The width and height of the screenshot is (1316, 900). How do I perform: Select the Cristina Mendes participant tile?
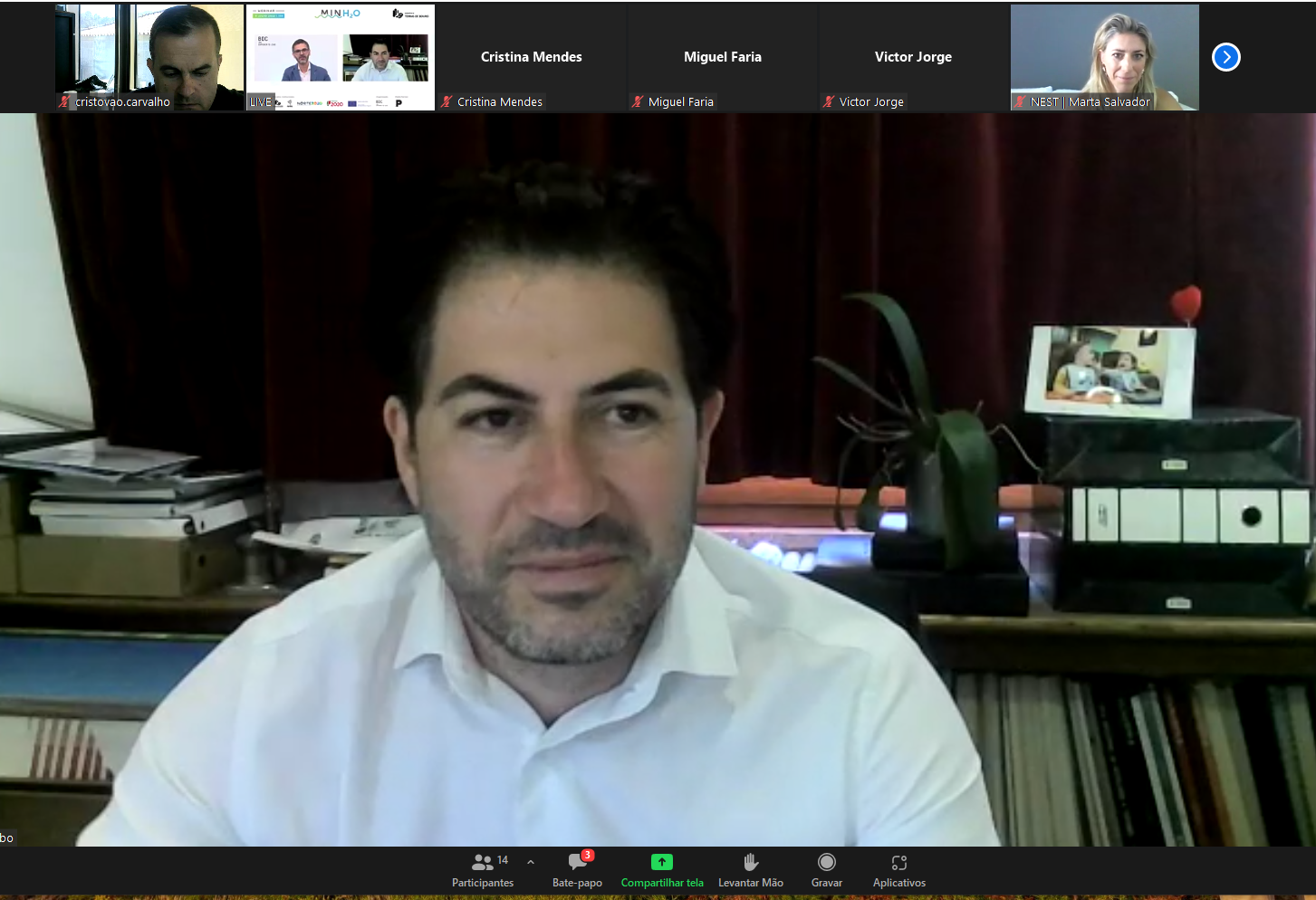(532, 57)
